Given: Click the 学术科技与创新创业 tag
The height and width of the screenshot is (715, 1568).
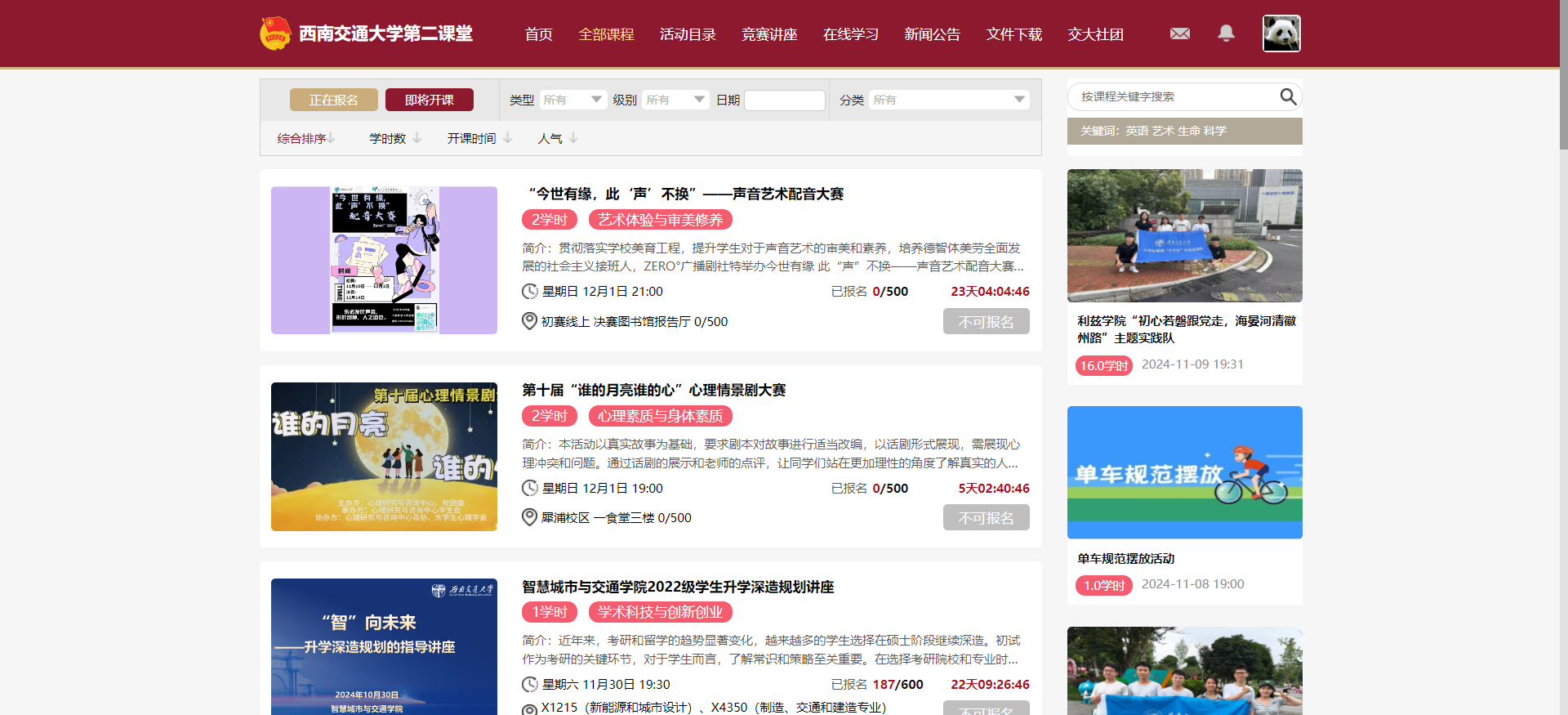Looking at the screenshot, I should tap(661, 612).
